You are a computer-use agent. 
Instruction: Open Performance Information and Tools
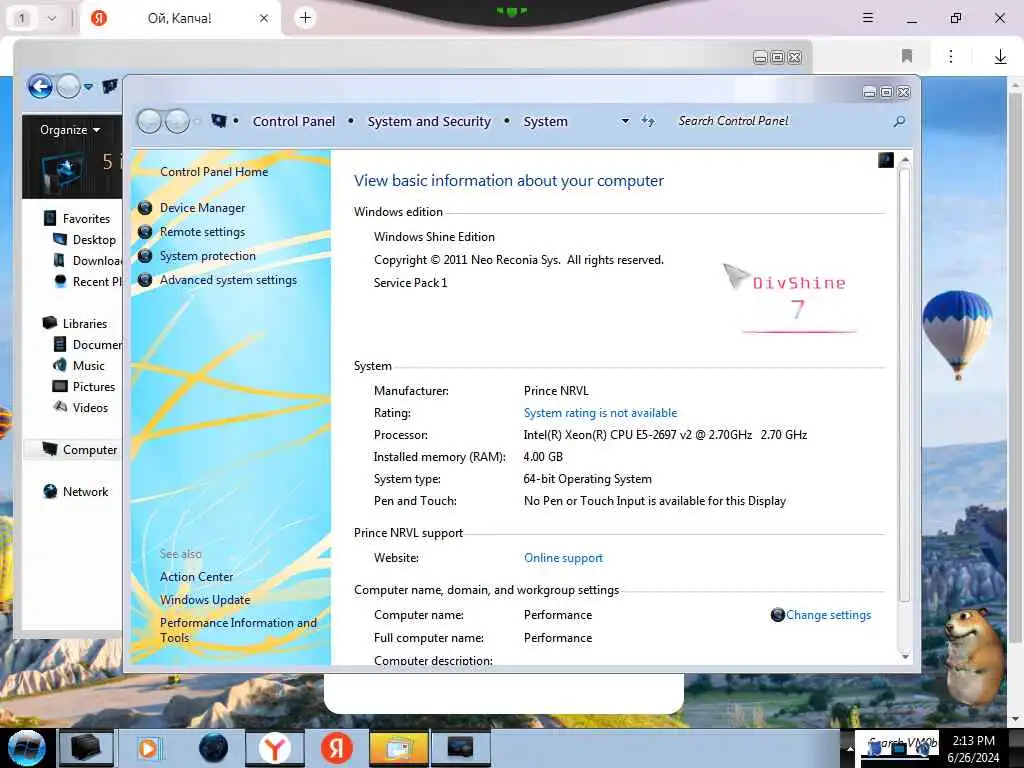point(238,630)
